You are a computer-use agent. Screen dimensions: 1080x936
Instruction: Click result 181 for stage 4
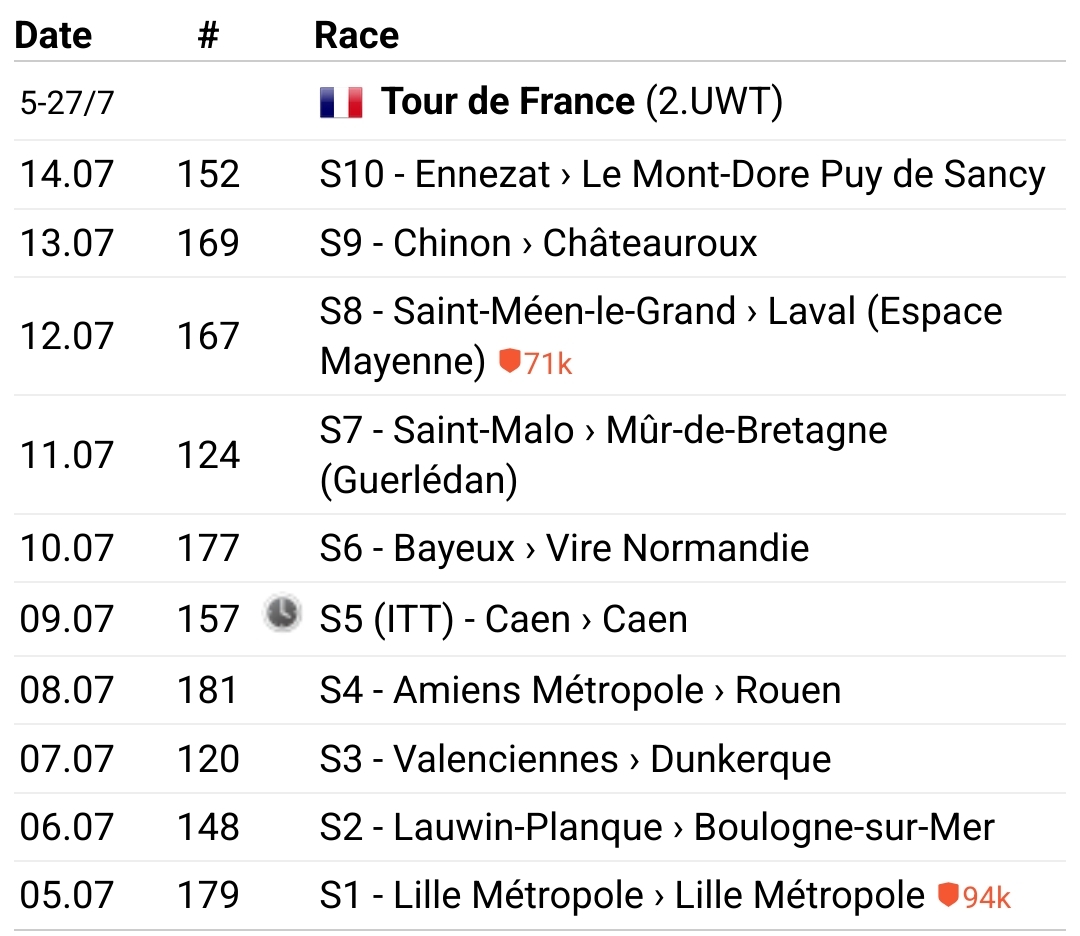208,690
